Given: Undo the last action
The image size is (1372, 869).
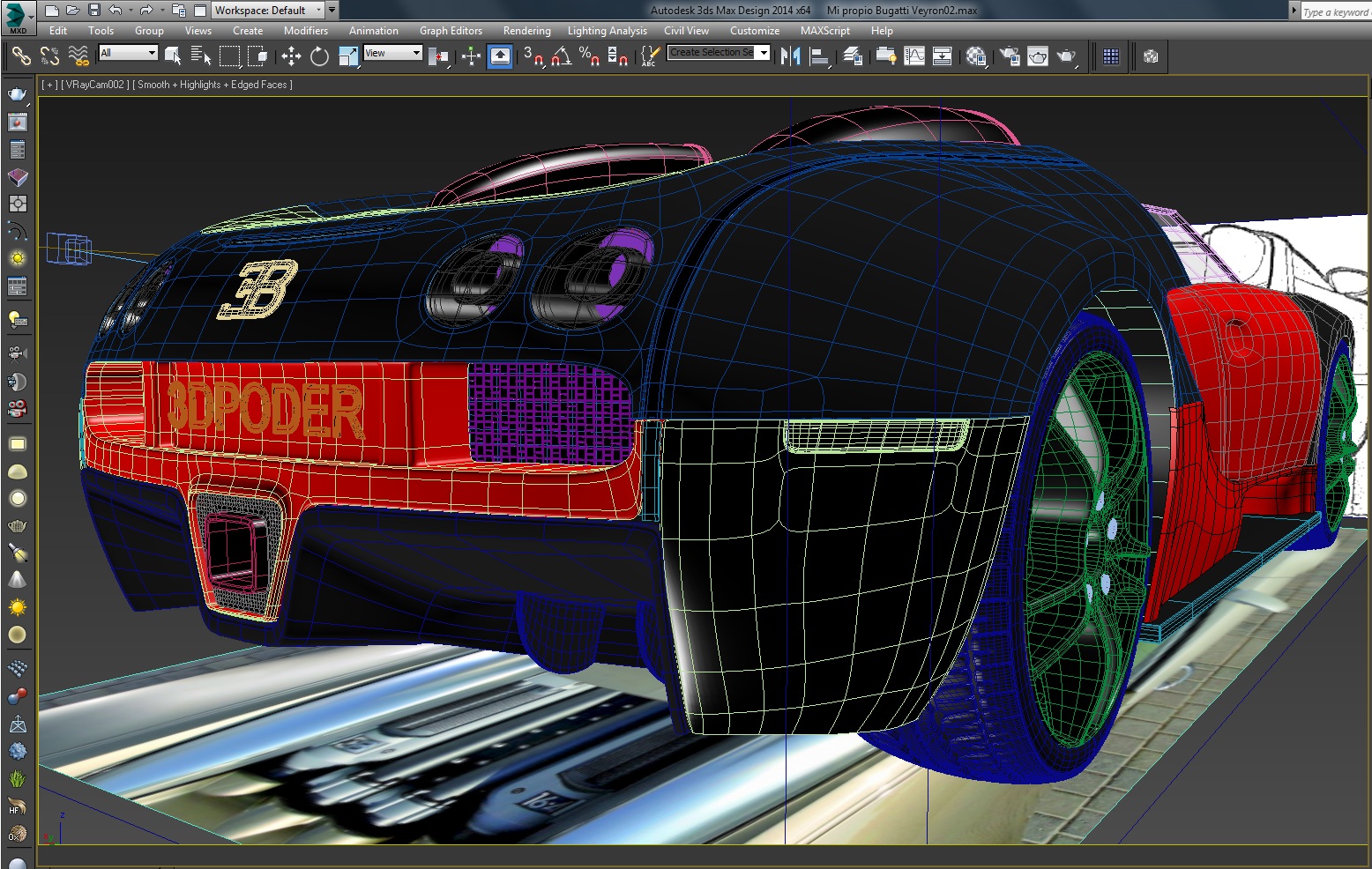Looking at the screenshot, I should 115,11.
